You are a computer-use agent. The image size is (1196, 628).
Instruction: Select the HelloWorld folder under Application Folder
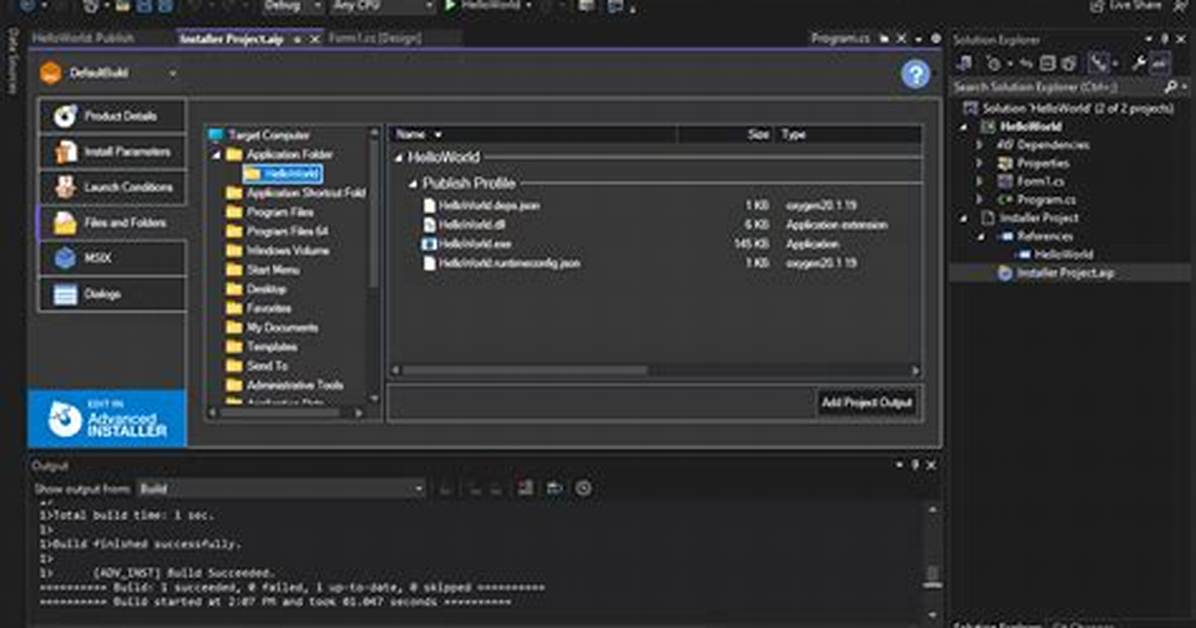[x=283, y=174]
